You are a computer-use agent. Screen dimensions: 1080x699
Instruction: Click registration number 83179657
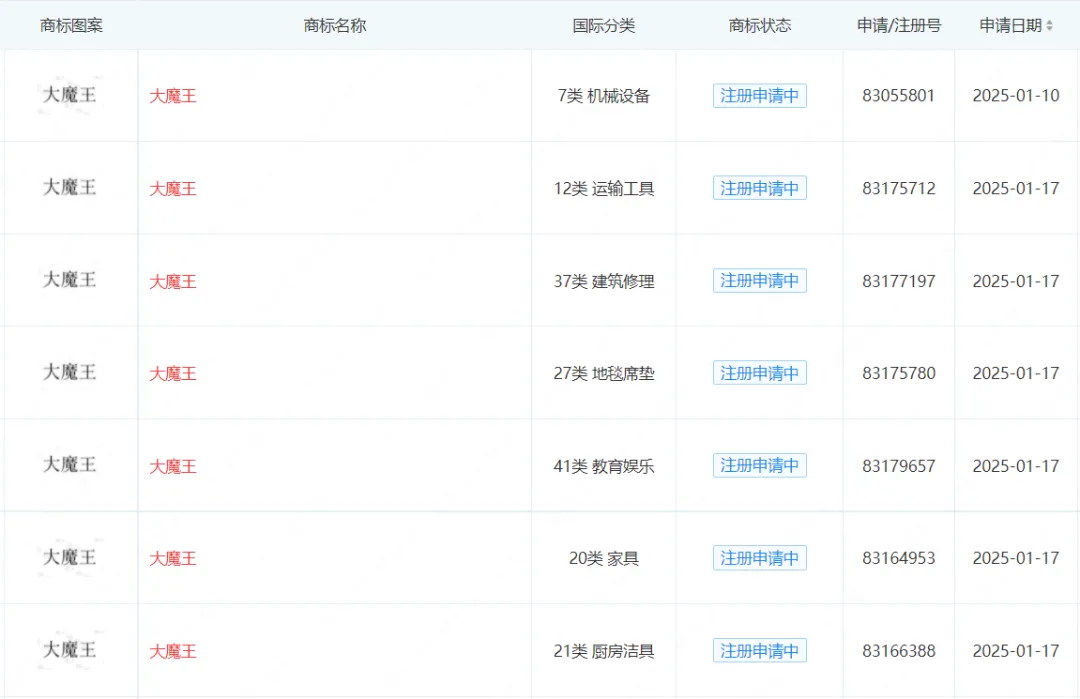899,466
